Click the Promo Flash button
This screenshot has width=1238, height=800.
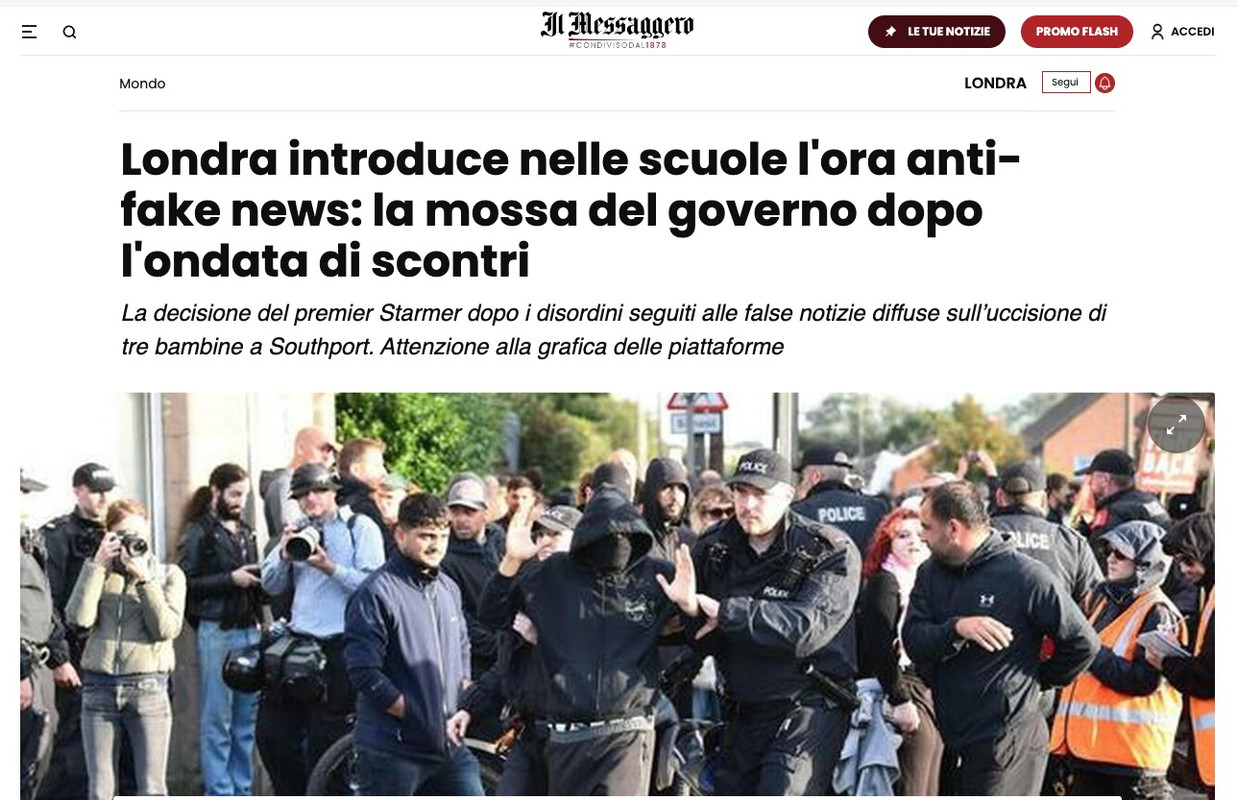(1076, 32)
